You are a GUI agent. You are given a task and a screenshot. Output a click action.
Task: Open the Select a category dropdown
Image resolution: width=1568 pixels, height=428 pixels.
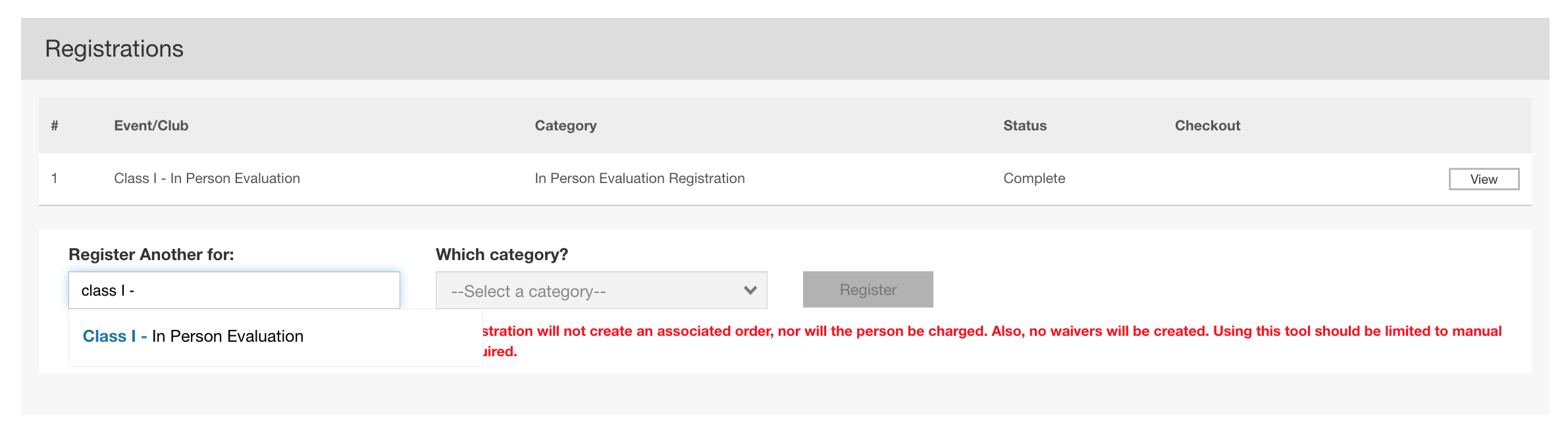tap(600, 290)
